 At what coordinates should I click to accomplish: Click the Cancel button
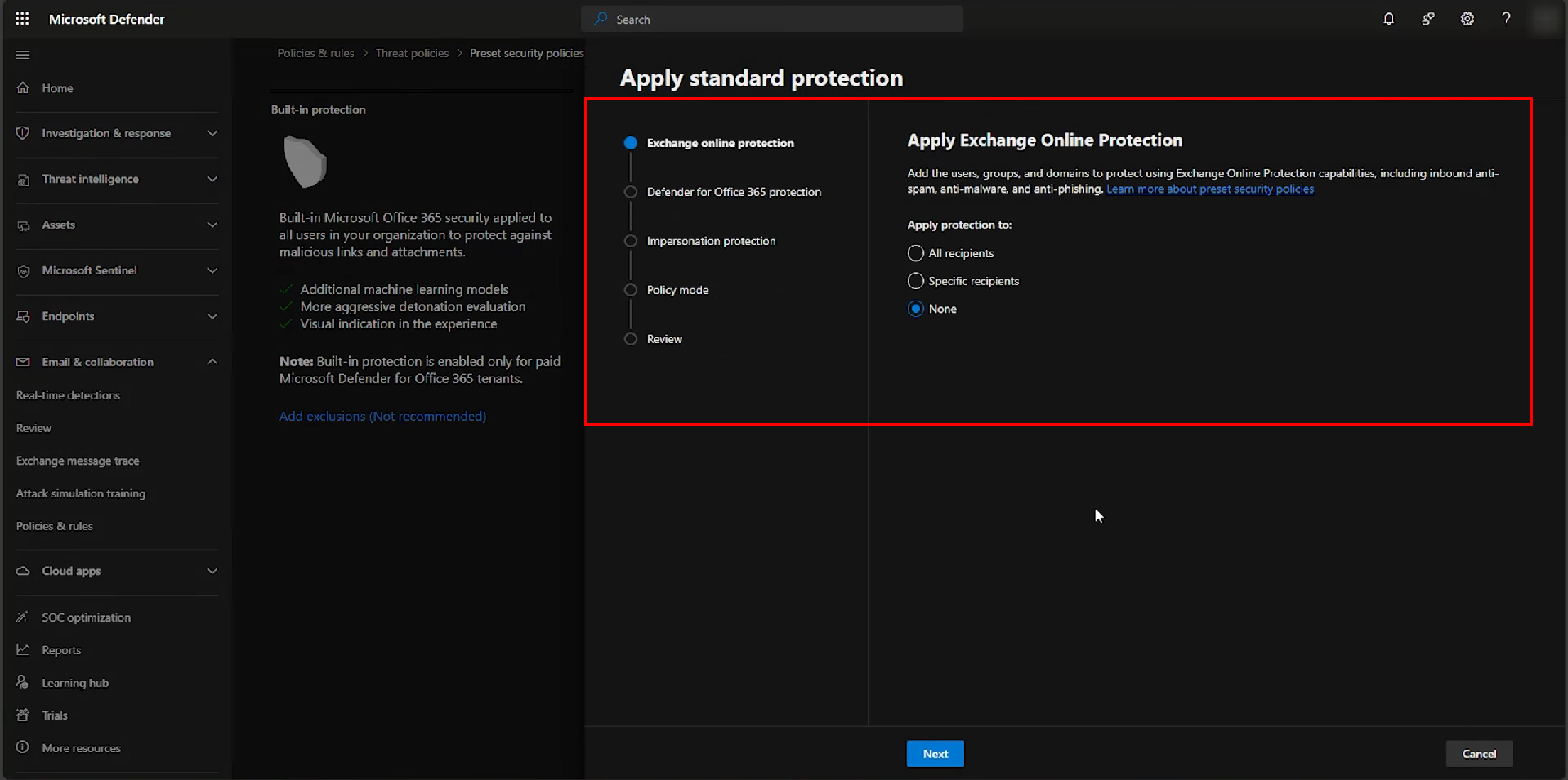point(1479,754)
